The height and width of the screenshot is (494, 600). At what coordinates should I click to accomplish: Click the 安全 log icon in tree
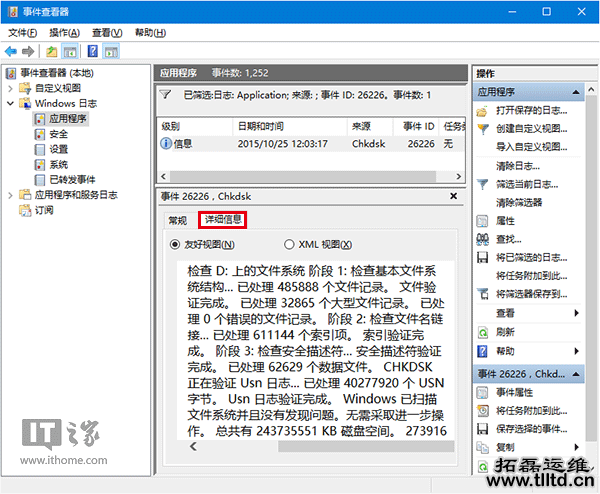coord(40,134)
